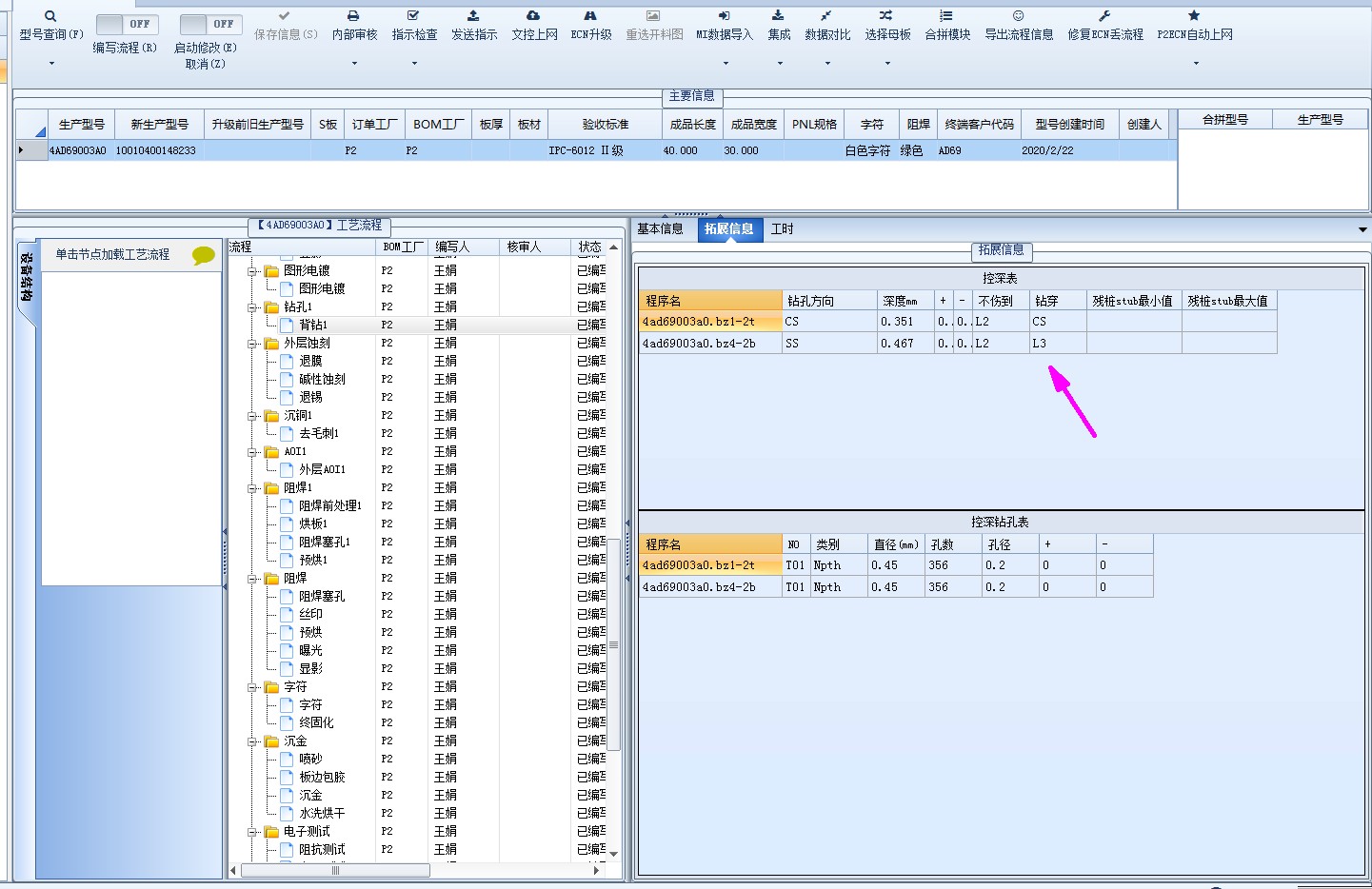Click the 图形电镀 folder icon

tap(271, 270)
